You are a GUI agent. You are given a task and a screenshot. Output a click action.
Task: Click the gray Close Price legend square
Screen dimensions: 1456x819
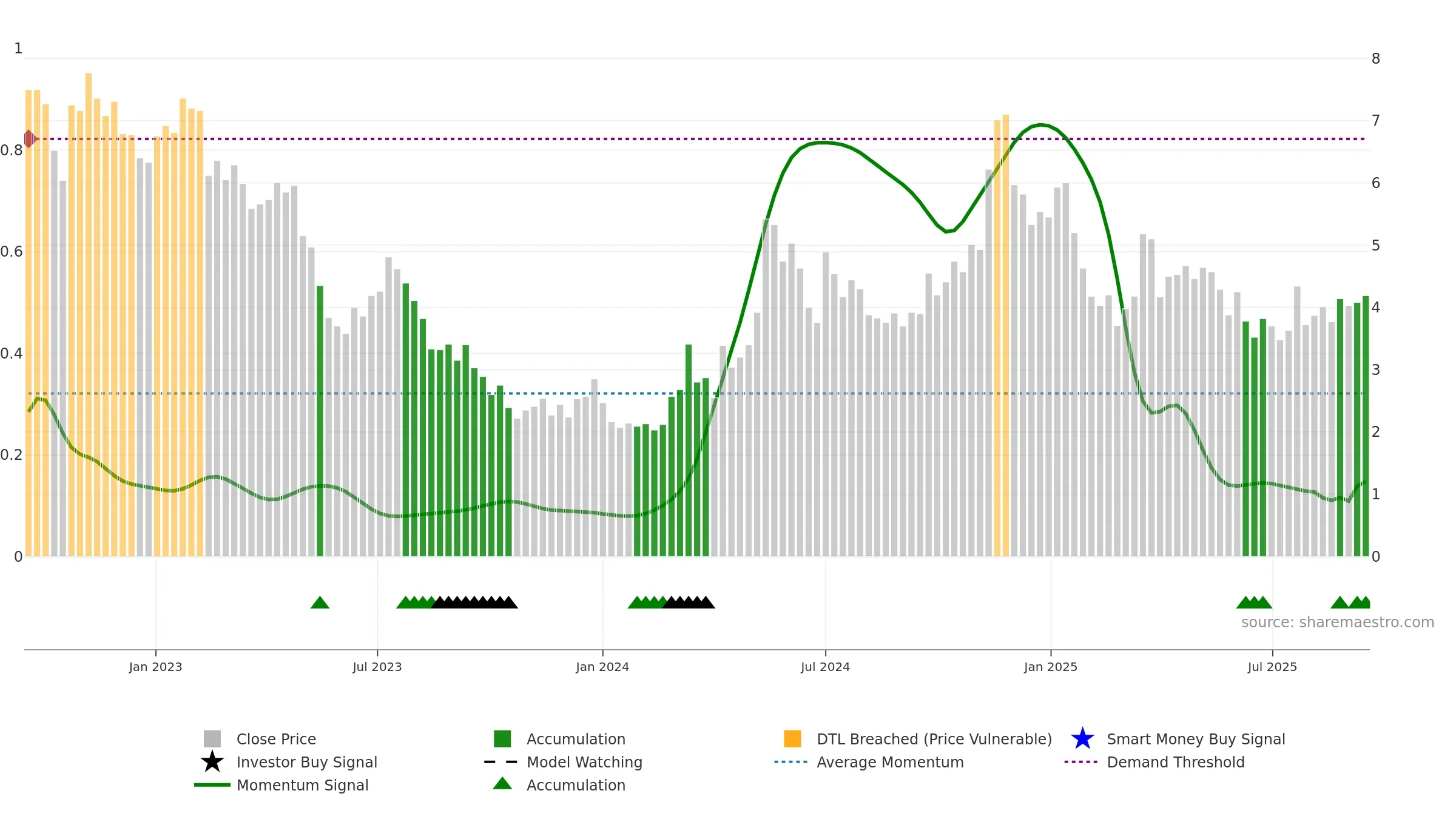point(212,738)
